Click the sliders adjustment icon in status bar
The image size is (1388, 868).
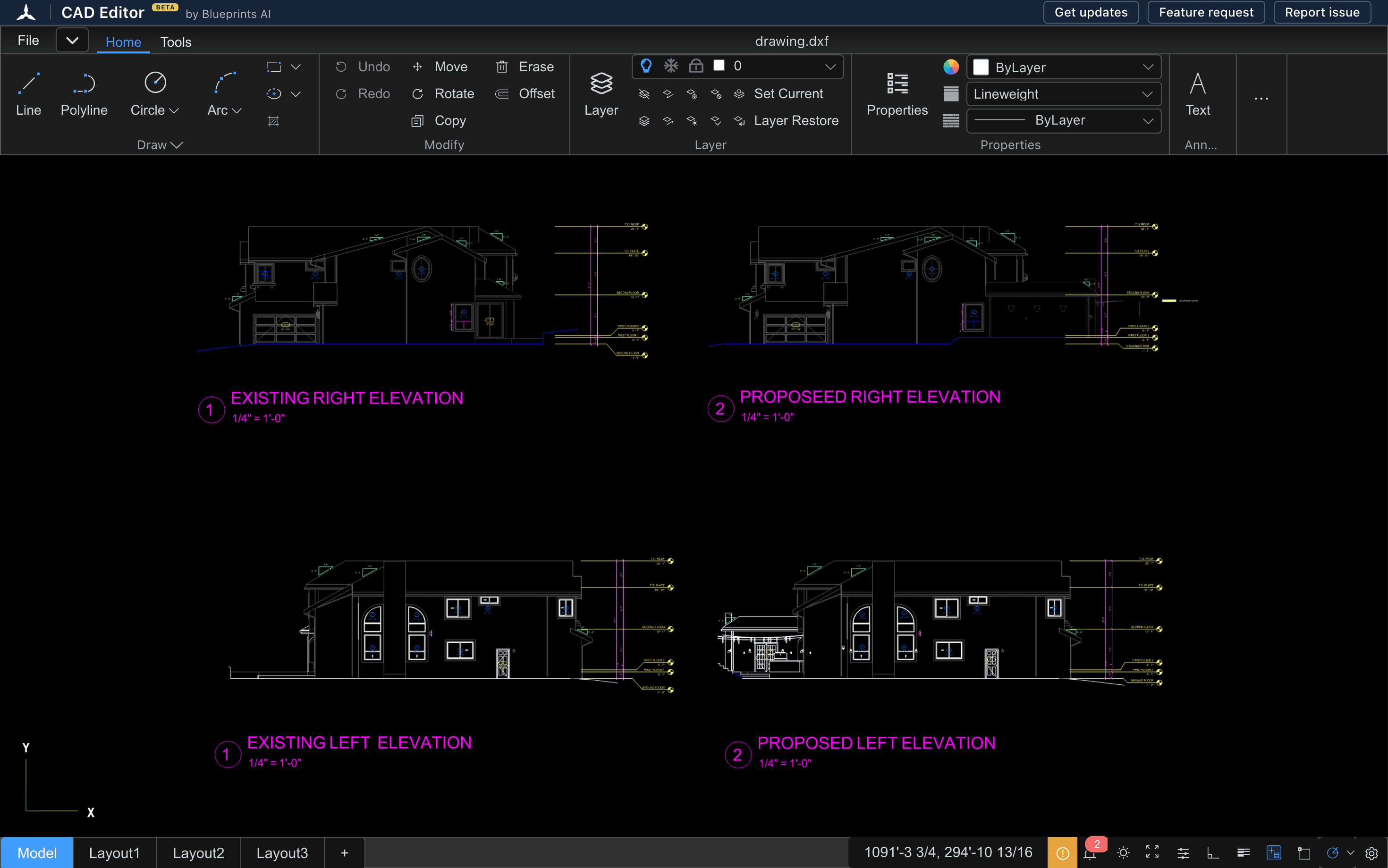(x=1183, y=853)
